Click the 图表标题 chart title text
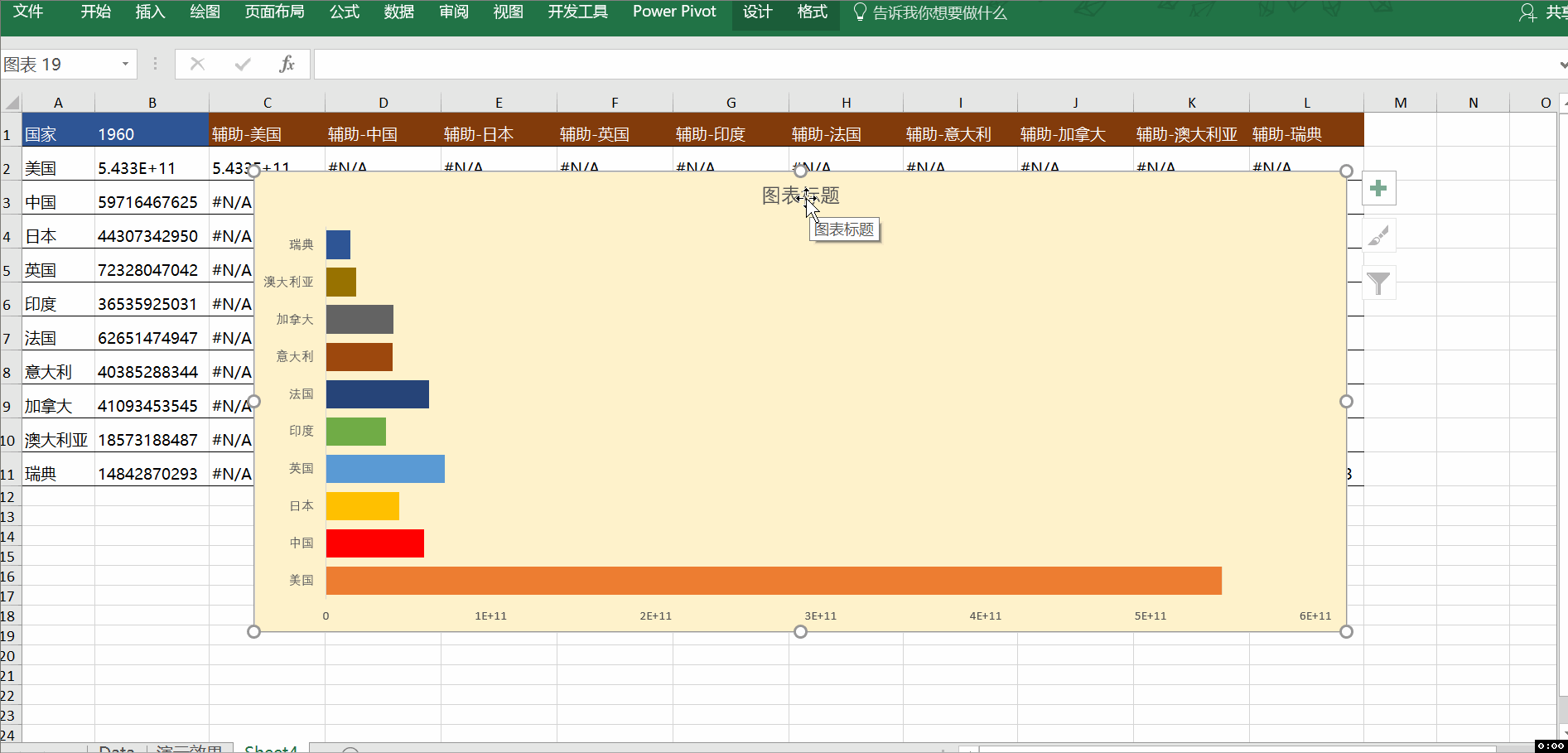 [799, 195]
